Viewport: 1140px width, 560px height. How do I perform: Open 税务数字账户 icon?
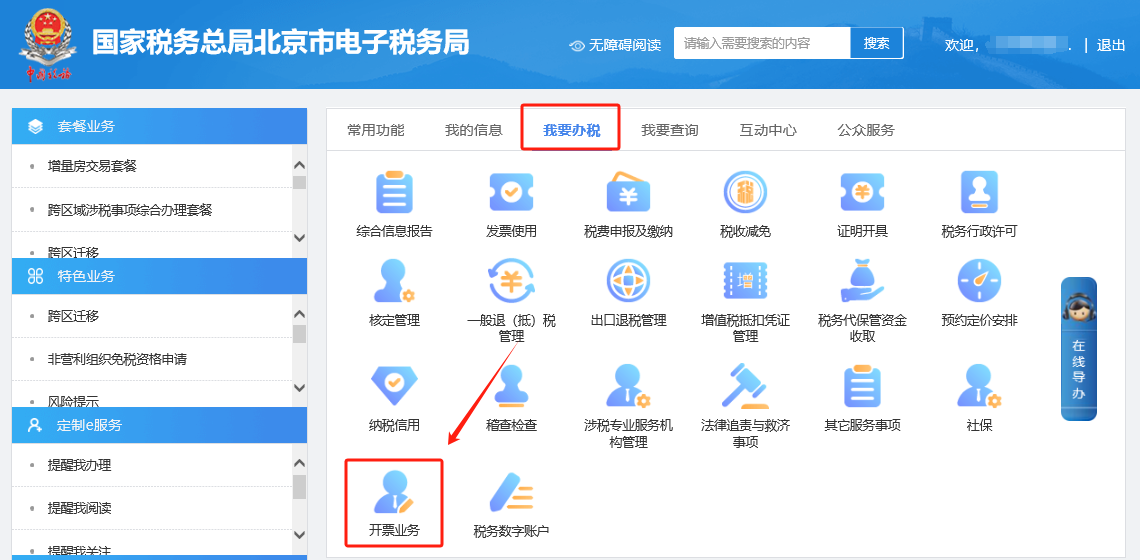coord(511,494)
